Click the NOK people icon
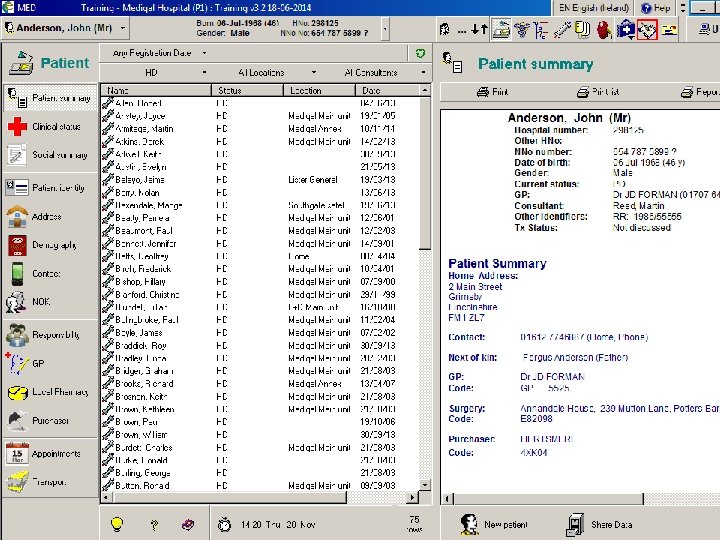The height and width of the screenshot is (540, 720). point(16,302)
